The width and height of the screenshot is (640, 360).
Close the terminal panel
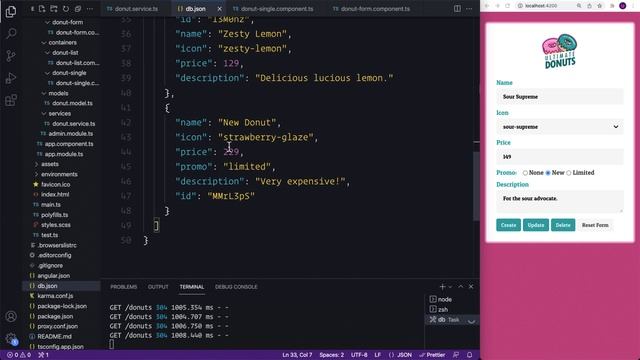[471, 287]
